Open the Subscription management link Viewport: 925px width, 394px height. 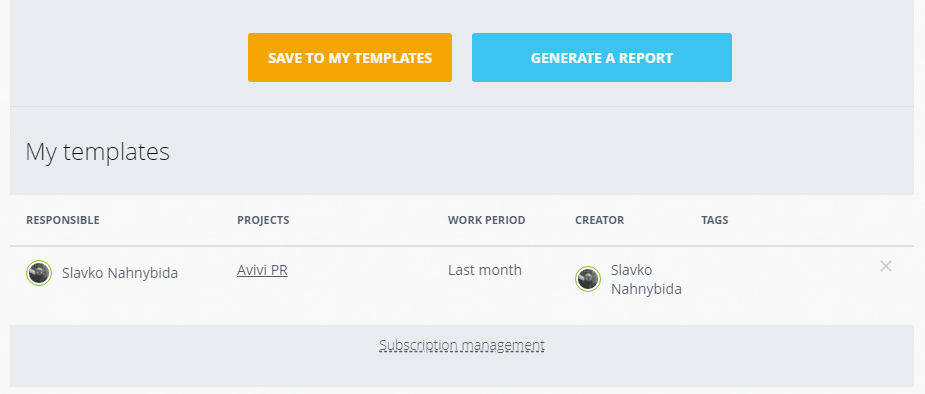[462, 344]
